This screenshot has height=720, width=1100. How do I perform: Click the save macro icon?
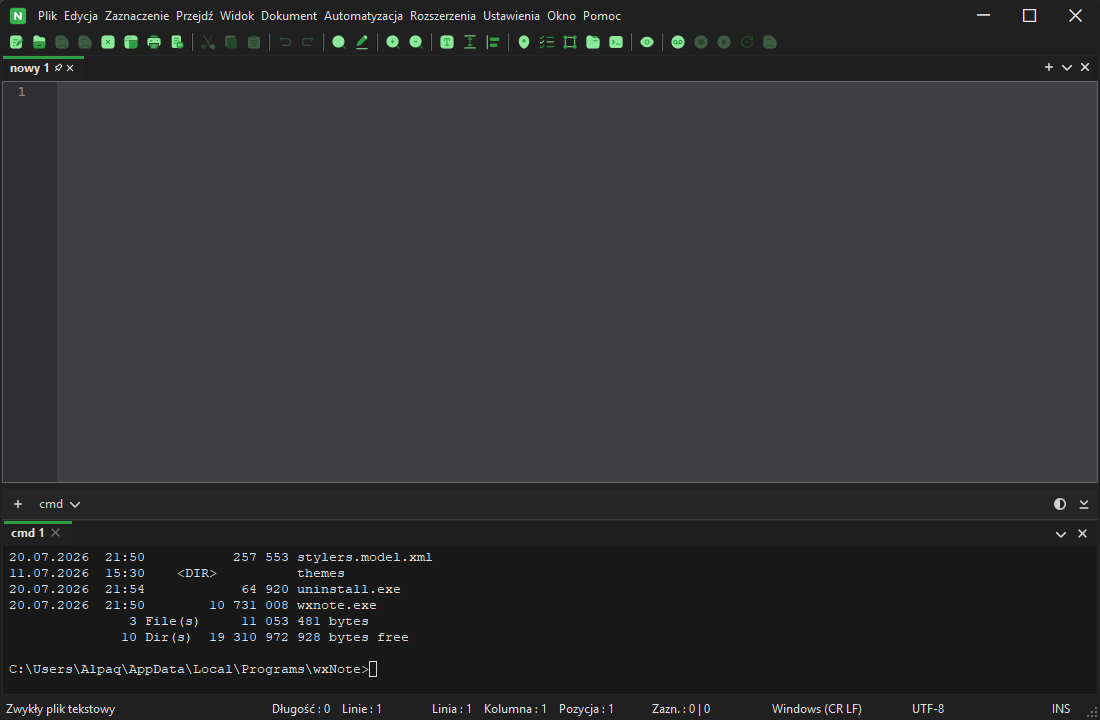tap(770, 42)
